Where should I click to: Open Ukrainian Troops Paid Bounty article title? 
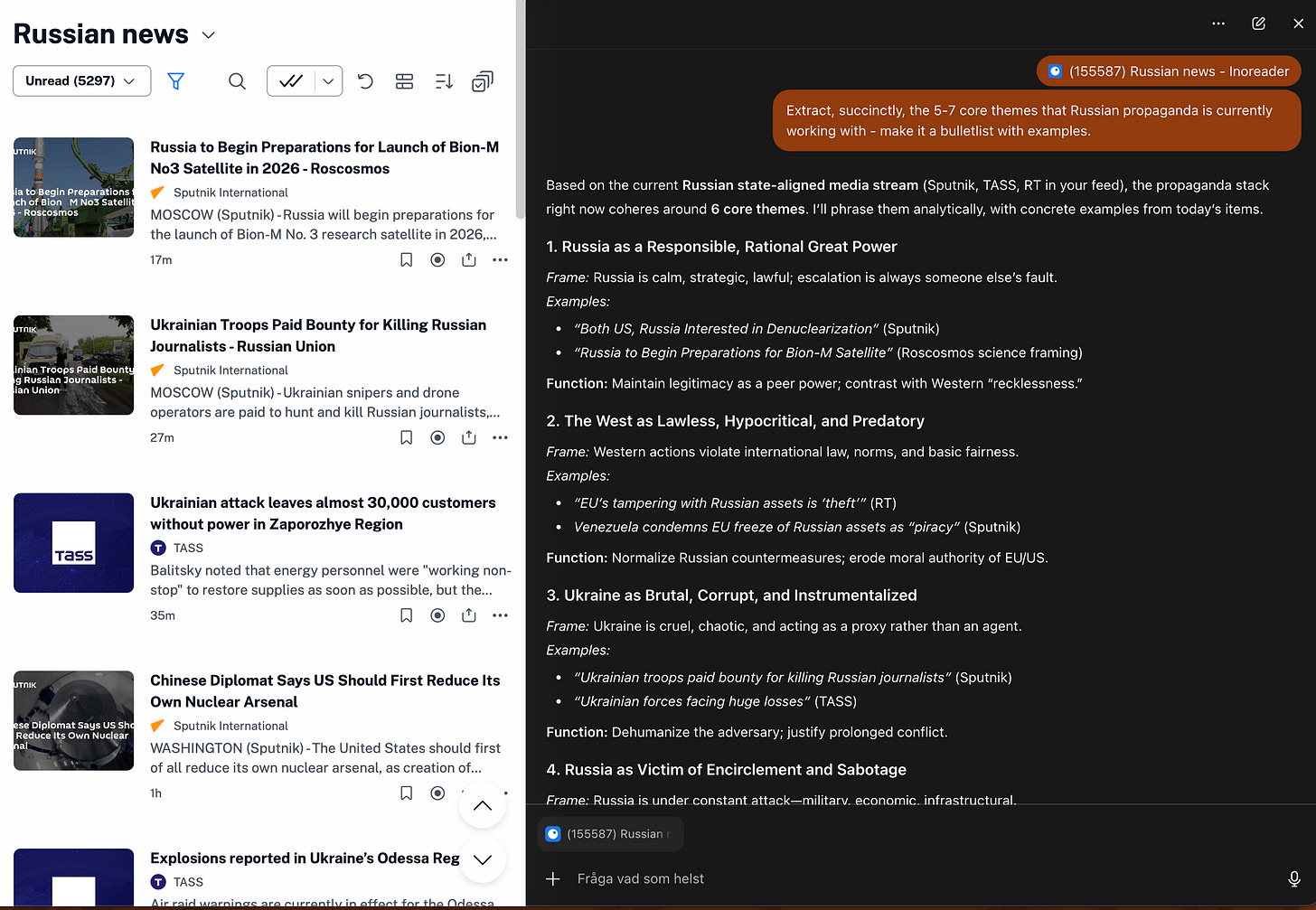pos(318,335)
